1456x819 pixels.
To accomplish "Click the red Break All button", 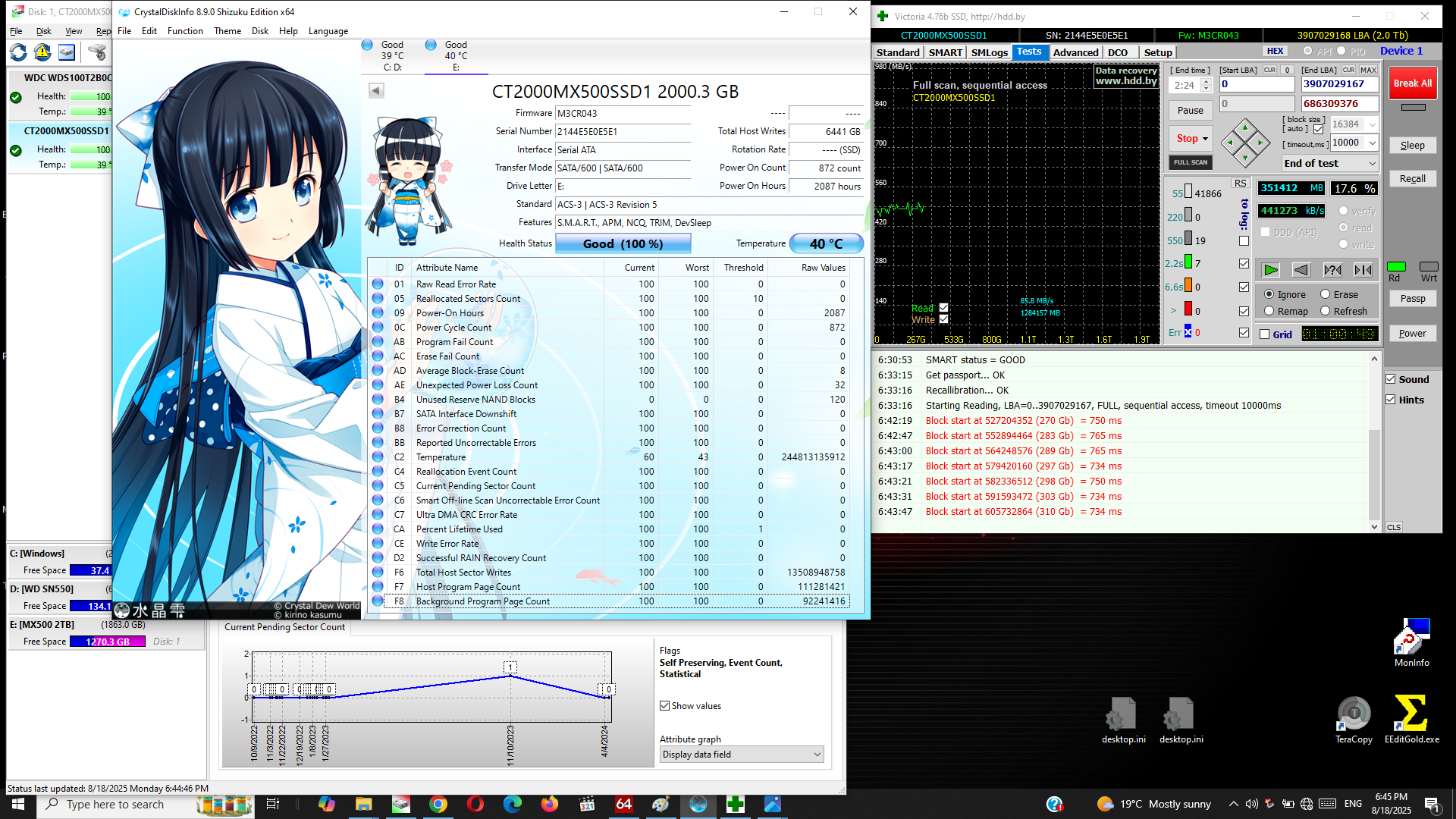I will point(1412,83).
